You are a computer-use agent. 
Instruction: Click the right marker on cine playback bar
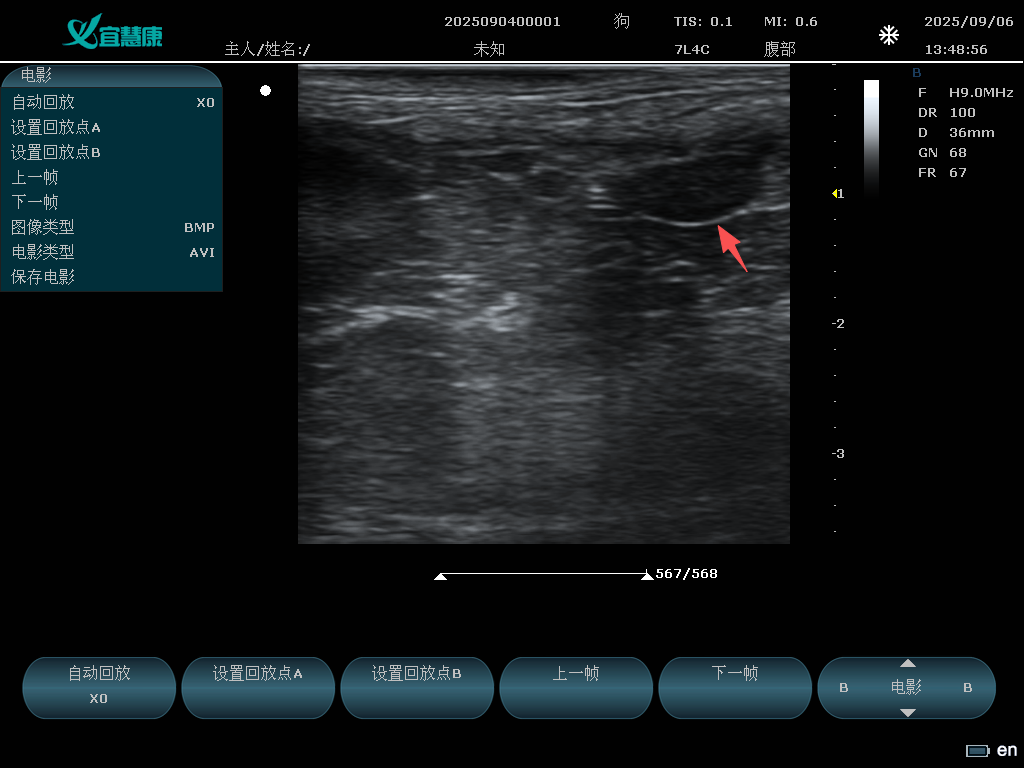pos(647,576)
